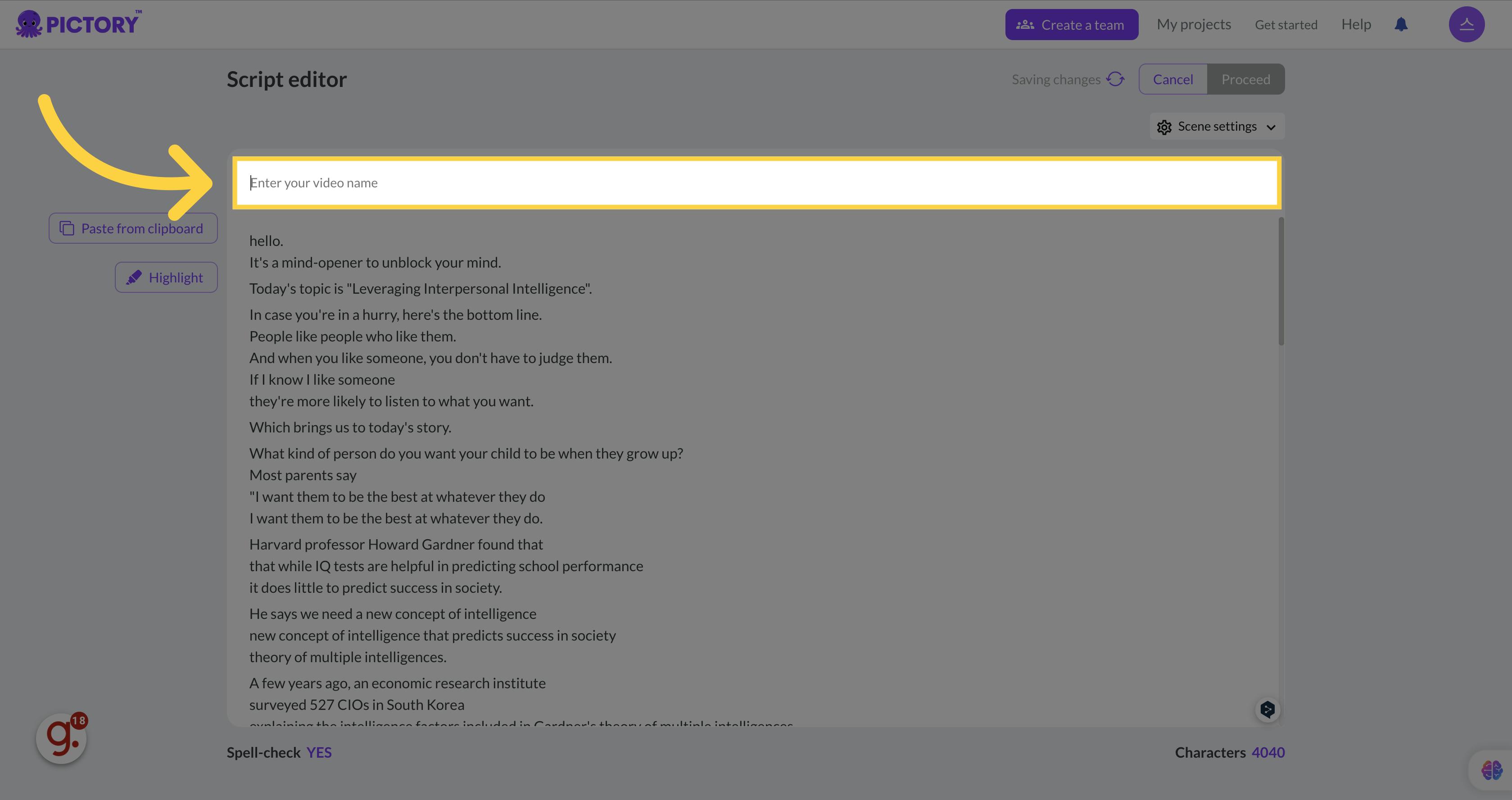Screen dimensions: 1512x800
Task: Open the notifications bell
Action: (1401, 24)
